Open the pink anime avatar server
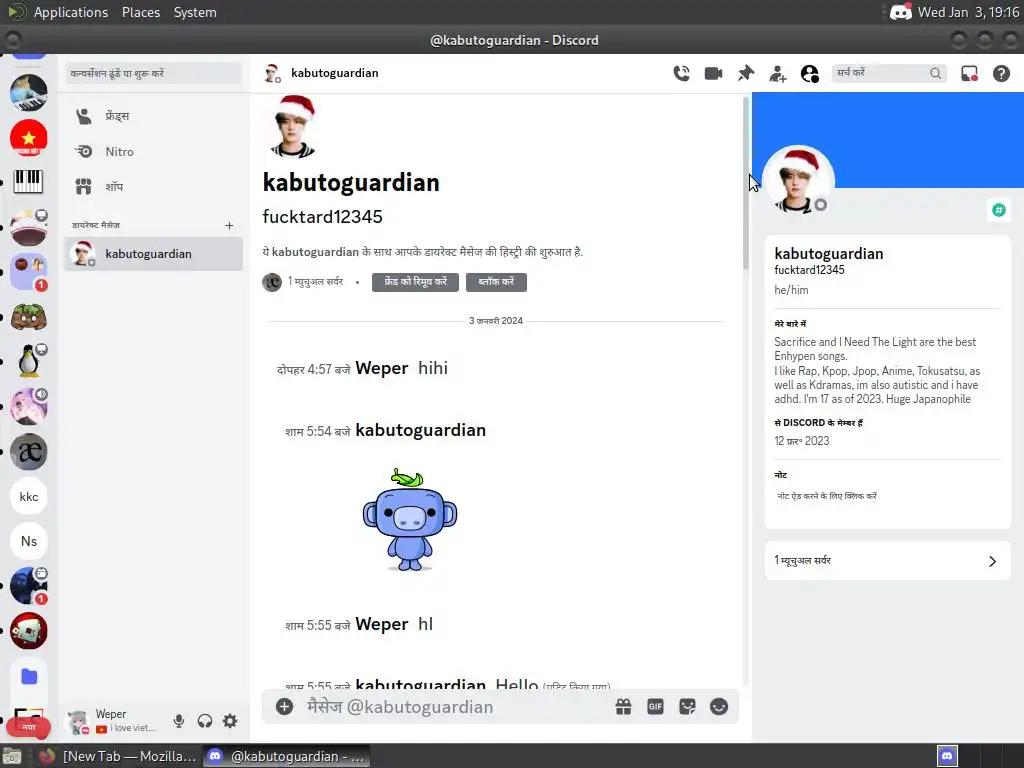 29,406
